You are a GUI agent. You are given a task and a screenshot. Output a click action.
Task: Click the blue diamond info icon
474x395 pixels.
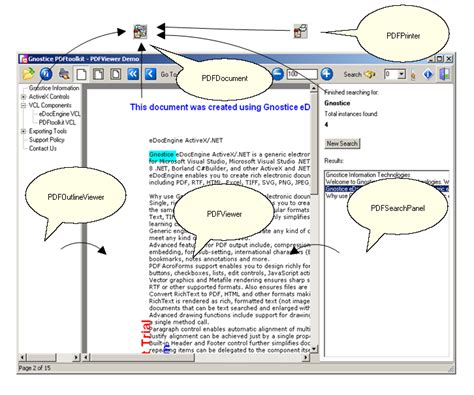coord(428,74)
